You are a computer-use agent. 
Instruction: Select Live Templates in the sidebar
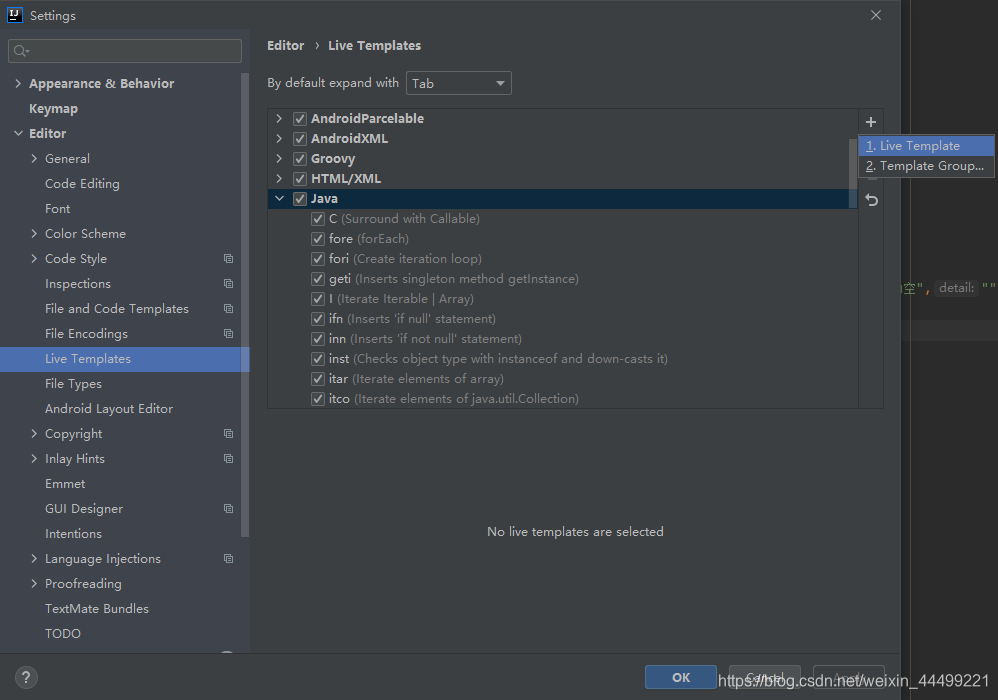124,359
